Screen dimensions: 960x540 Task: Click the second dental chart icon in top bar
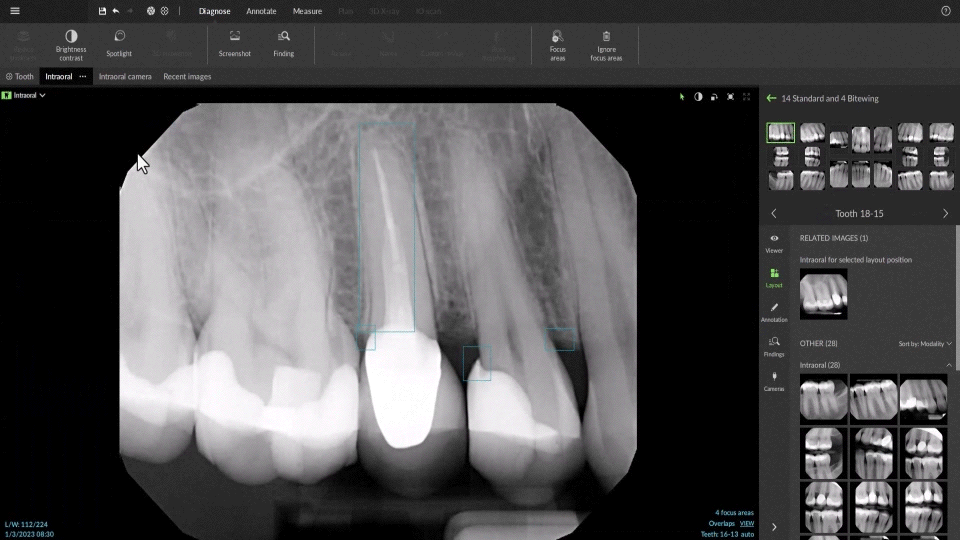tap(165, 11)
